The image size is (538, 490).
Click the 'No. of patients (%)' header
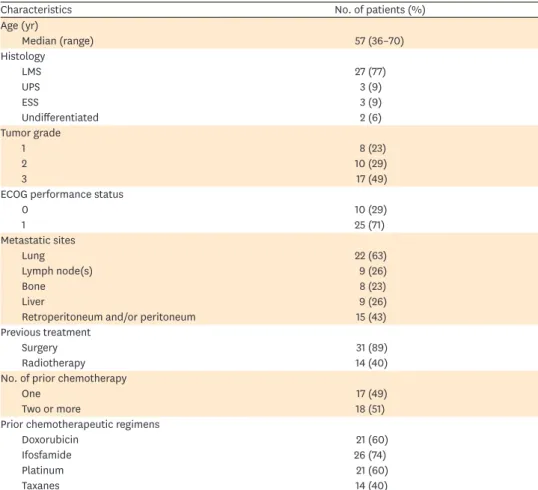coord(380,10)
